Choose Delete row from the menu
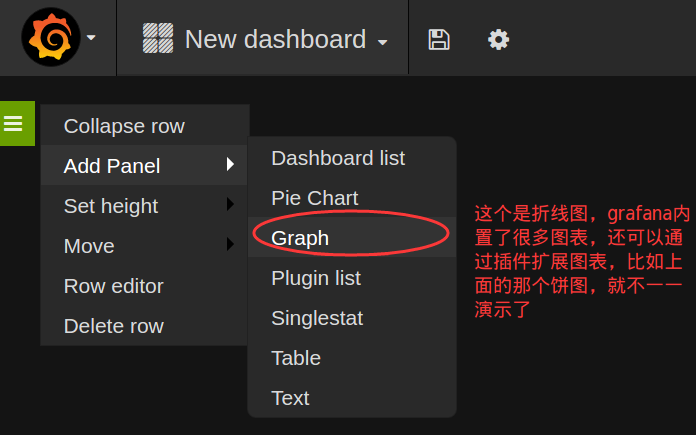Image resolution: width=696 pixels, height=435 pixels. click(x=113, y=326)
